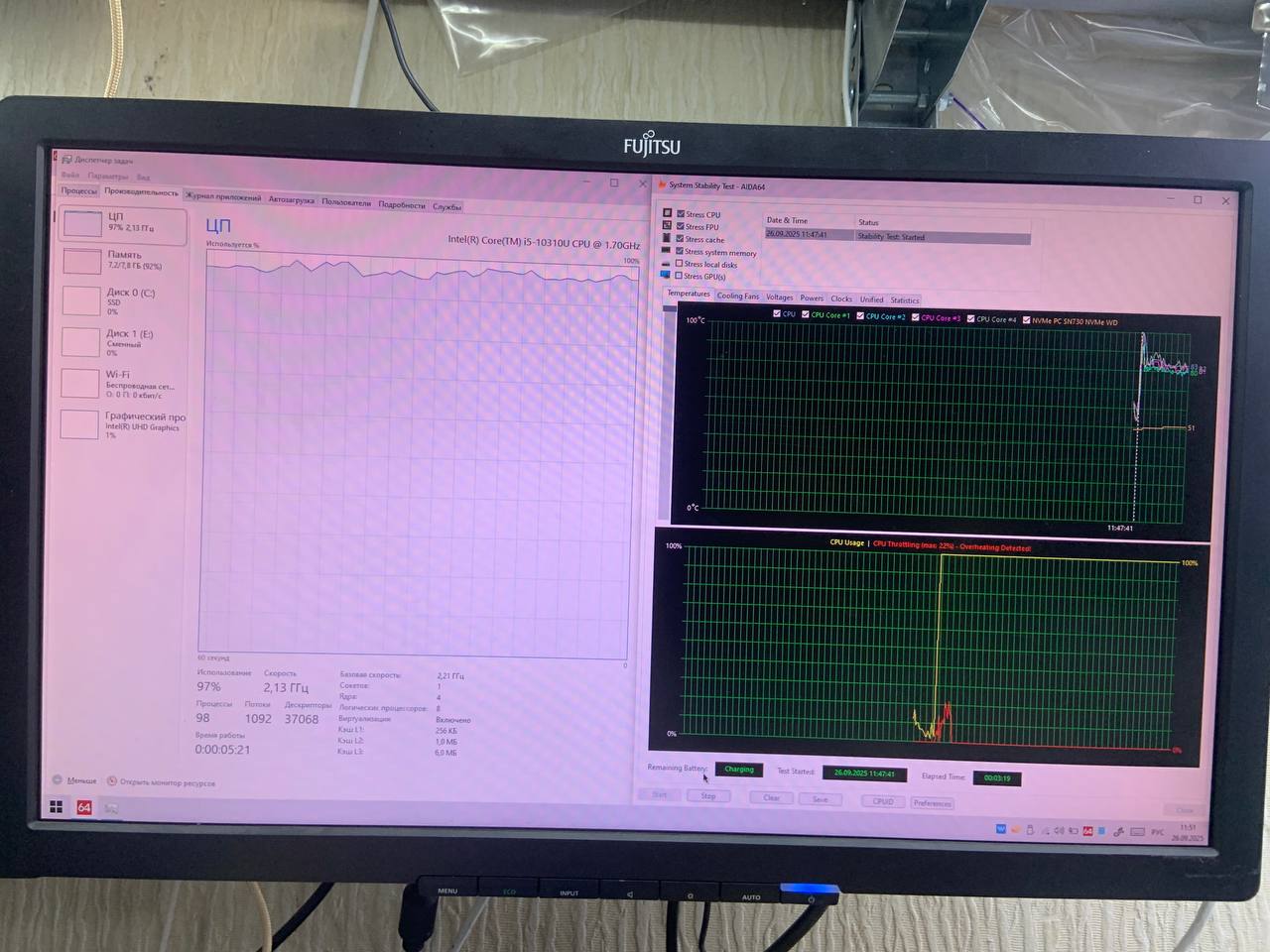Click the Stress GPU(s) monitor icon
The width and height of the screenshot is (1270, 952).
pos(666,276)
